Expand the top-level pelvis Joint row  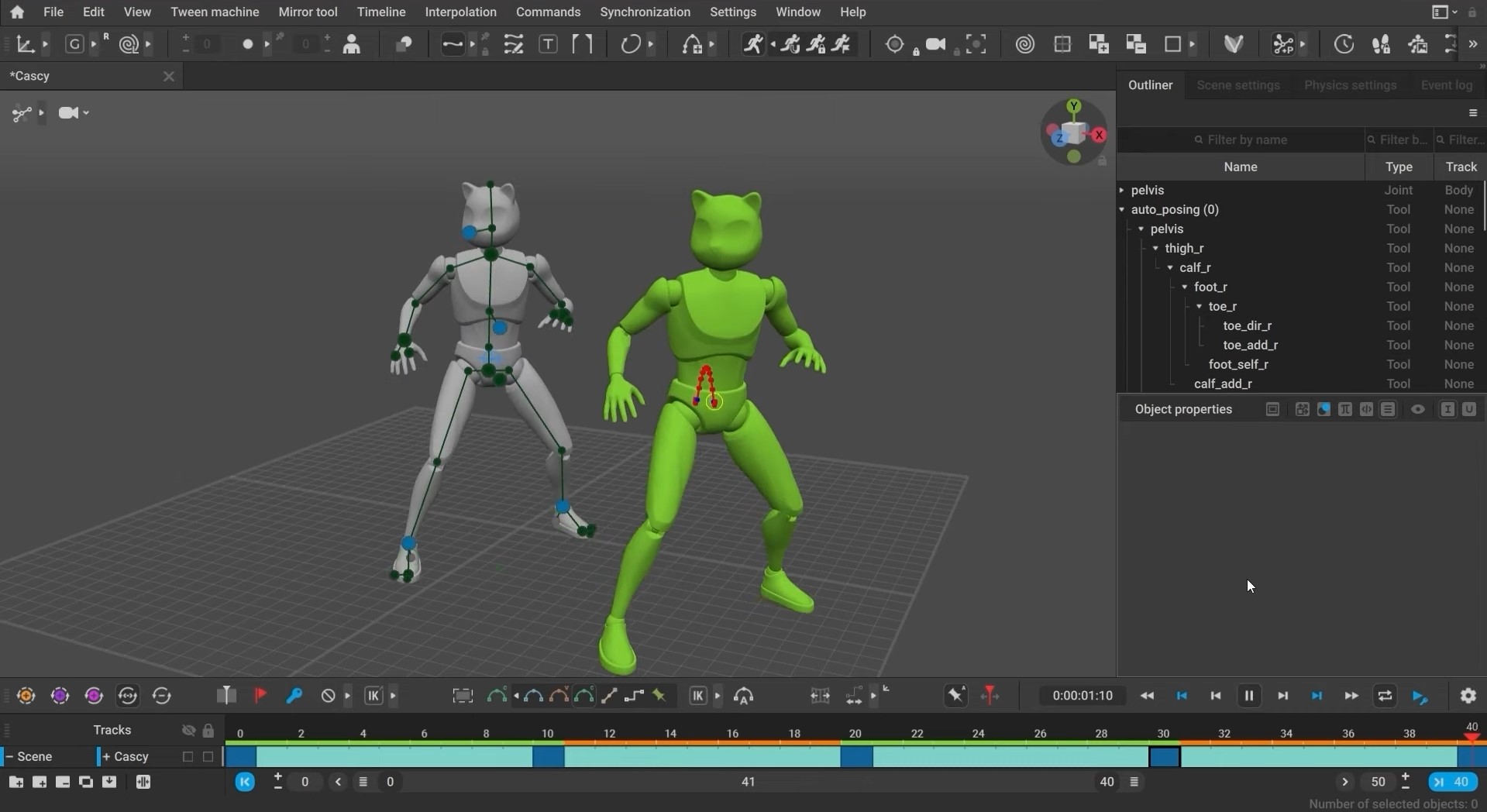pos(1122,190)
